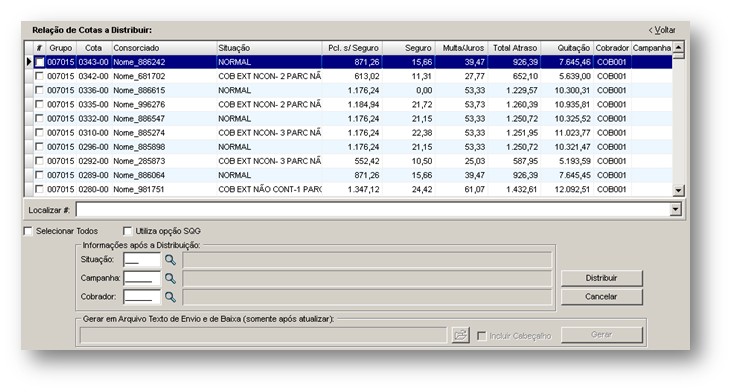This screenshot has height=392, width=732.
Task: Select the row with Nome_886615
Action: tap(349, 90)
